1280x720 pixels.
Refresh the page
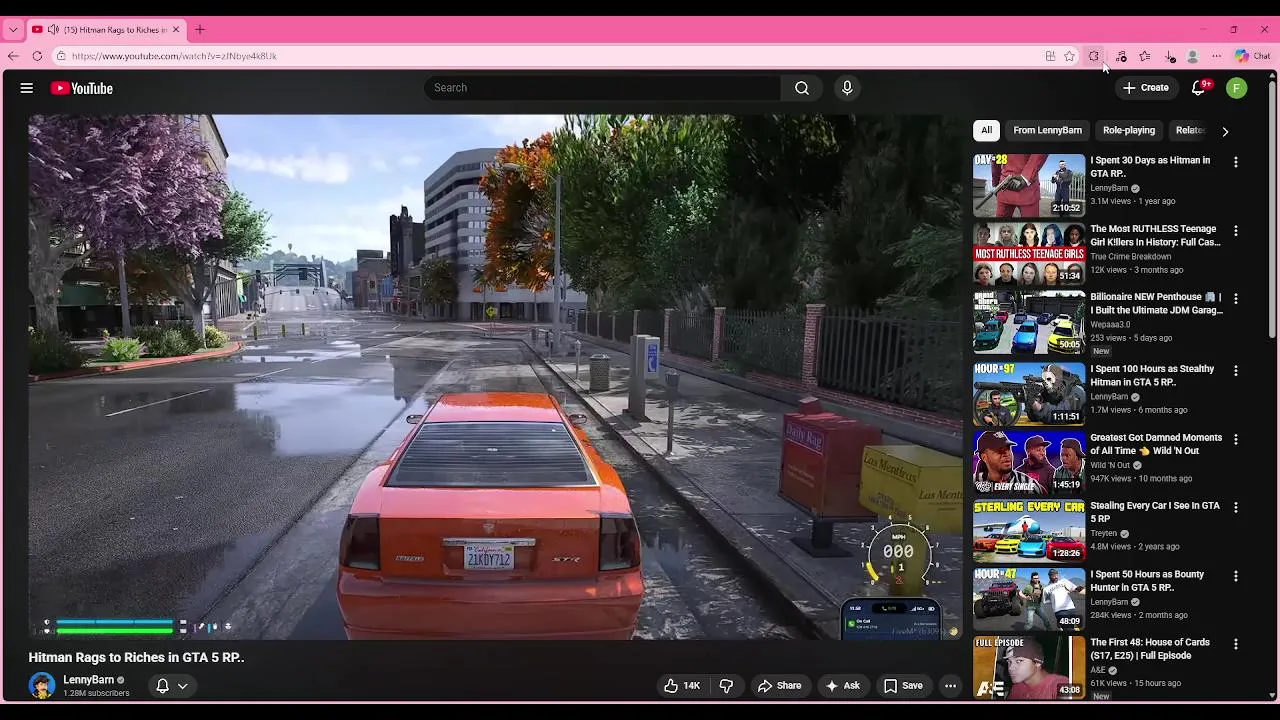37,56
